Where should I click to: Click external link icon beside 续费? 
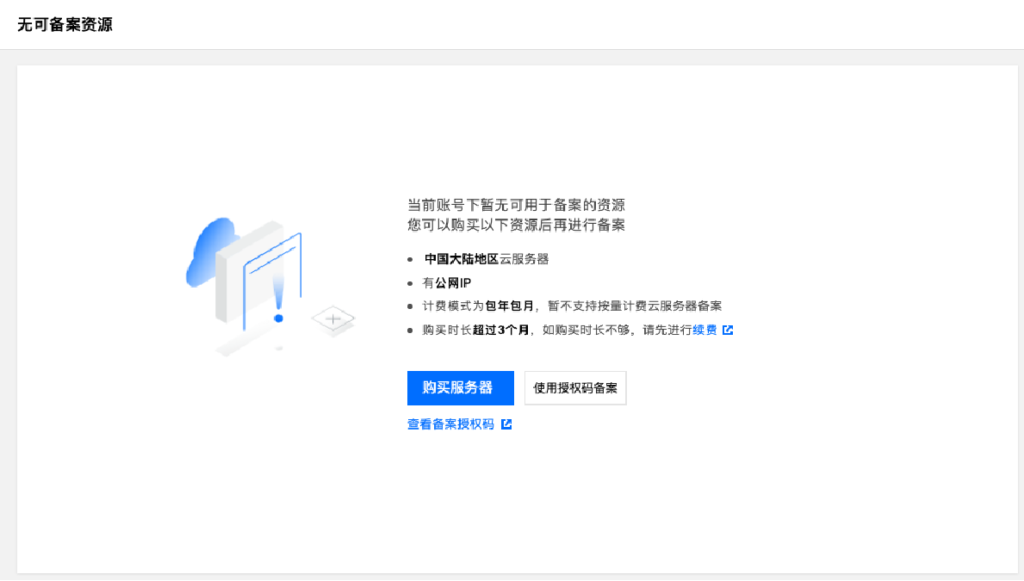(728, 330)
